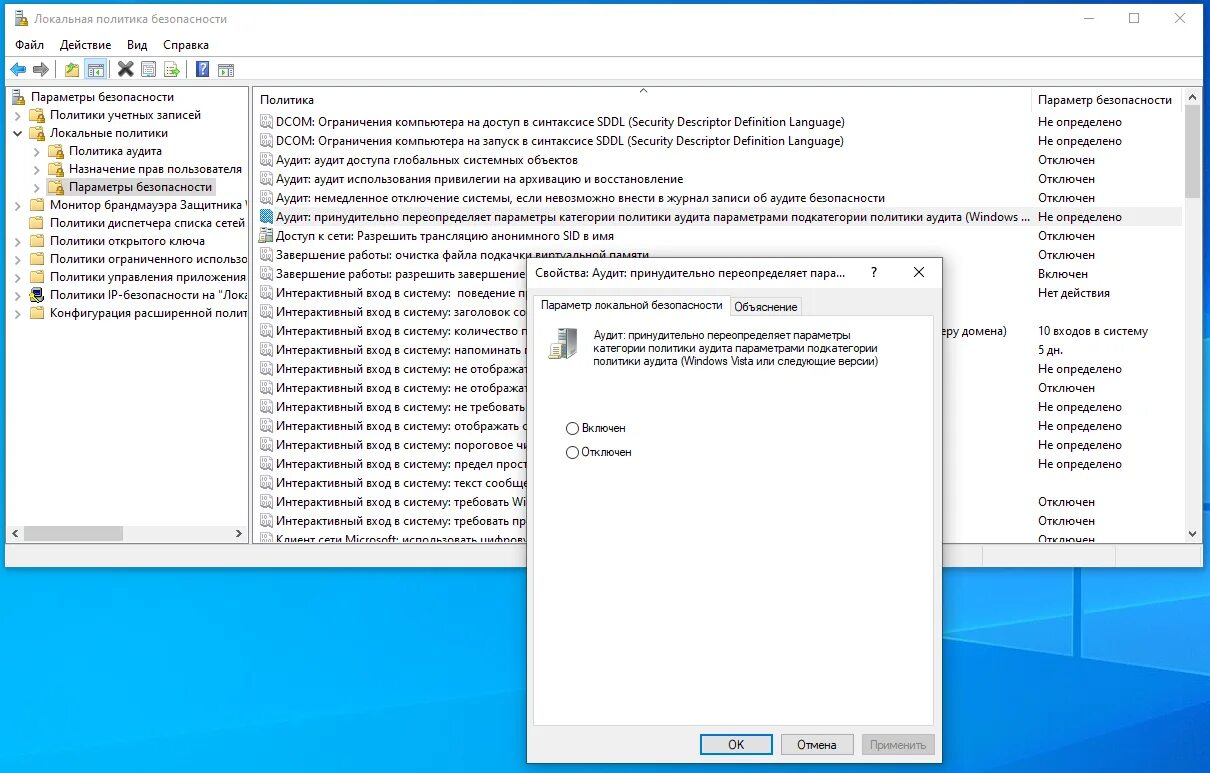This screenshot has height=773, width=1210.
Task: Click the '5 дн.' security setting value
Action: click(1052, 350)
